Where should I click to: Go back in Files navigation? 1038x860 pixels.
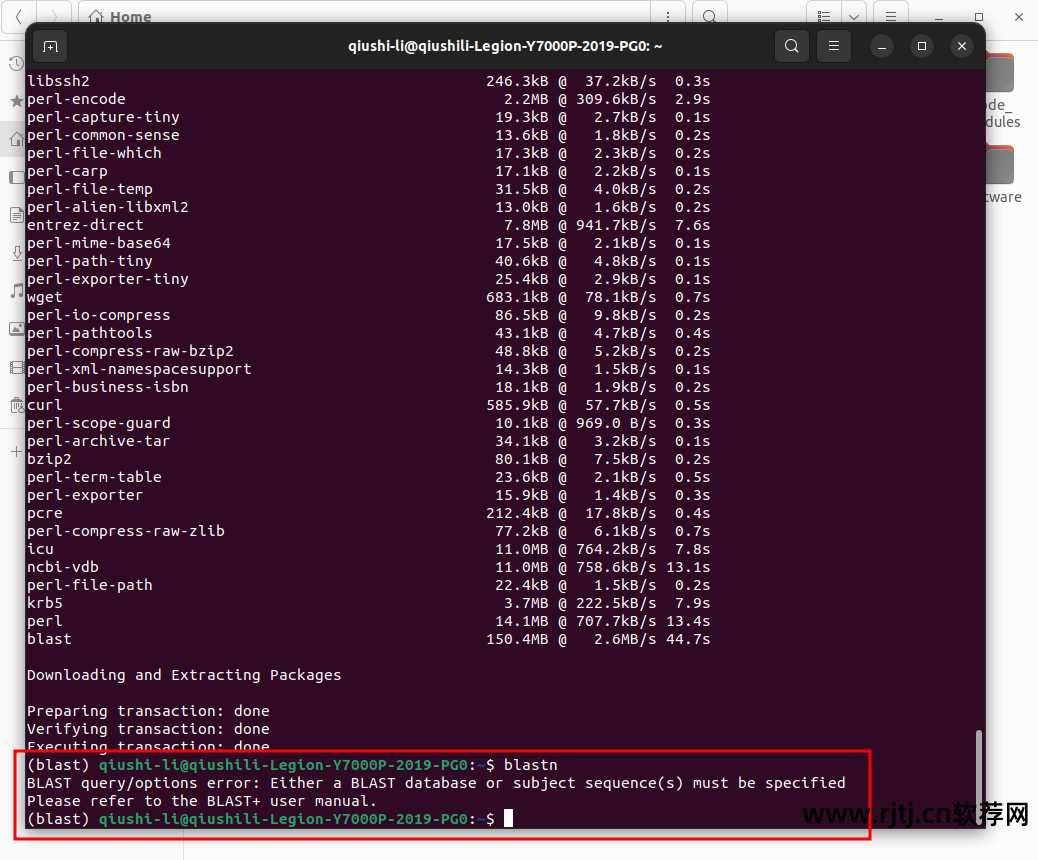[x=18, y=16]
